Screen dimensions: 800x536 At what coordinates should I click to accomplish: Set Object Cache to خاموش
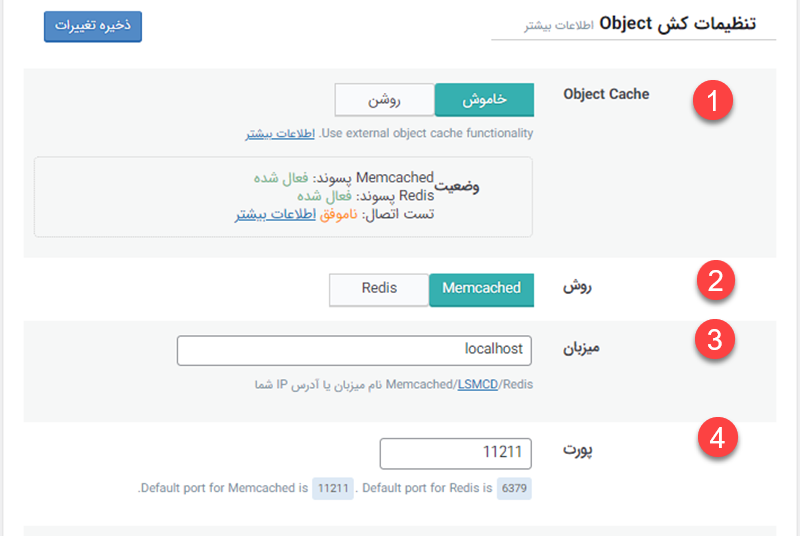(484, 100)
